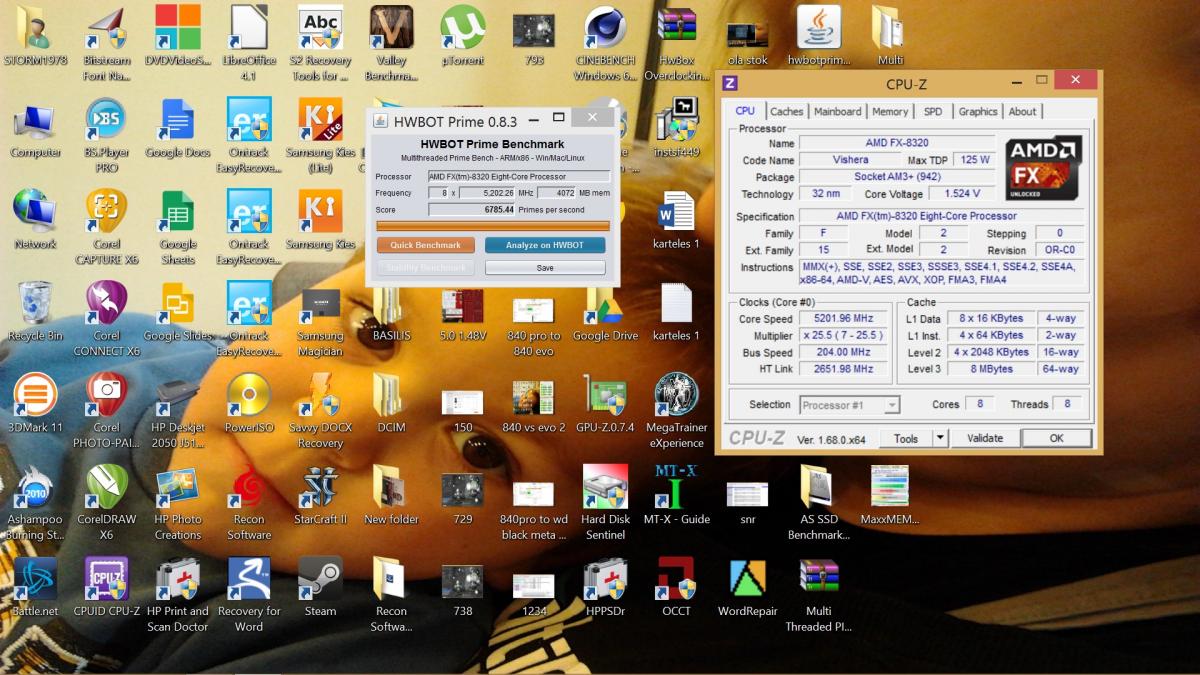This screenshot has height=675, width=1200.
Task: Click the Samsung Kies (Lite) icon
Action: click(320, 135)
